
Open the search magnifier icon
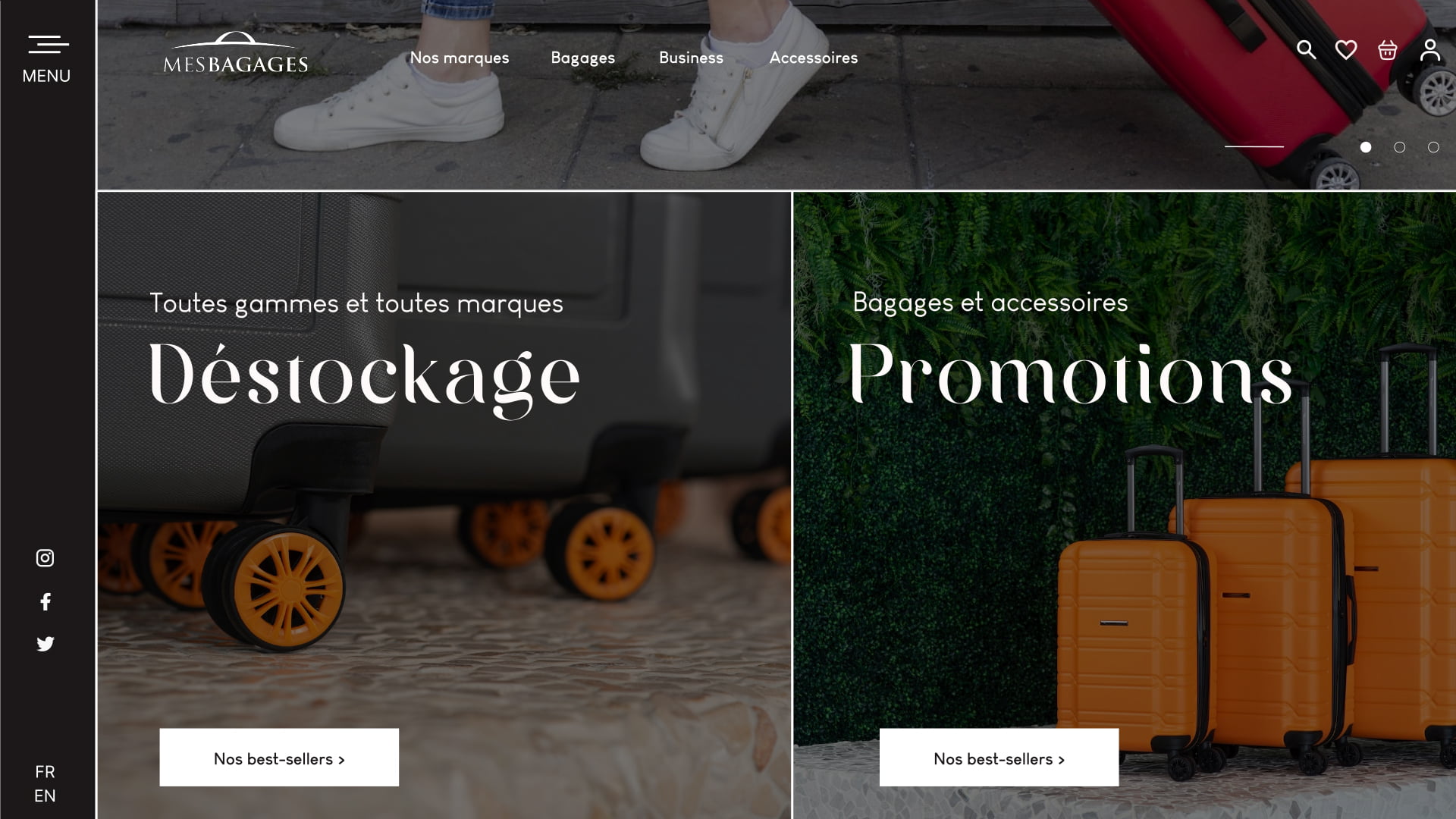point(1306,50)
